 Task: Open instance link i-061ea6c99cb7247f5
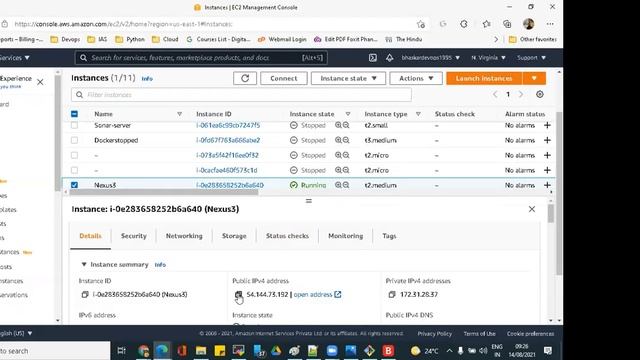point(228,125)
